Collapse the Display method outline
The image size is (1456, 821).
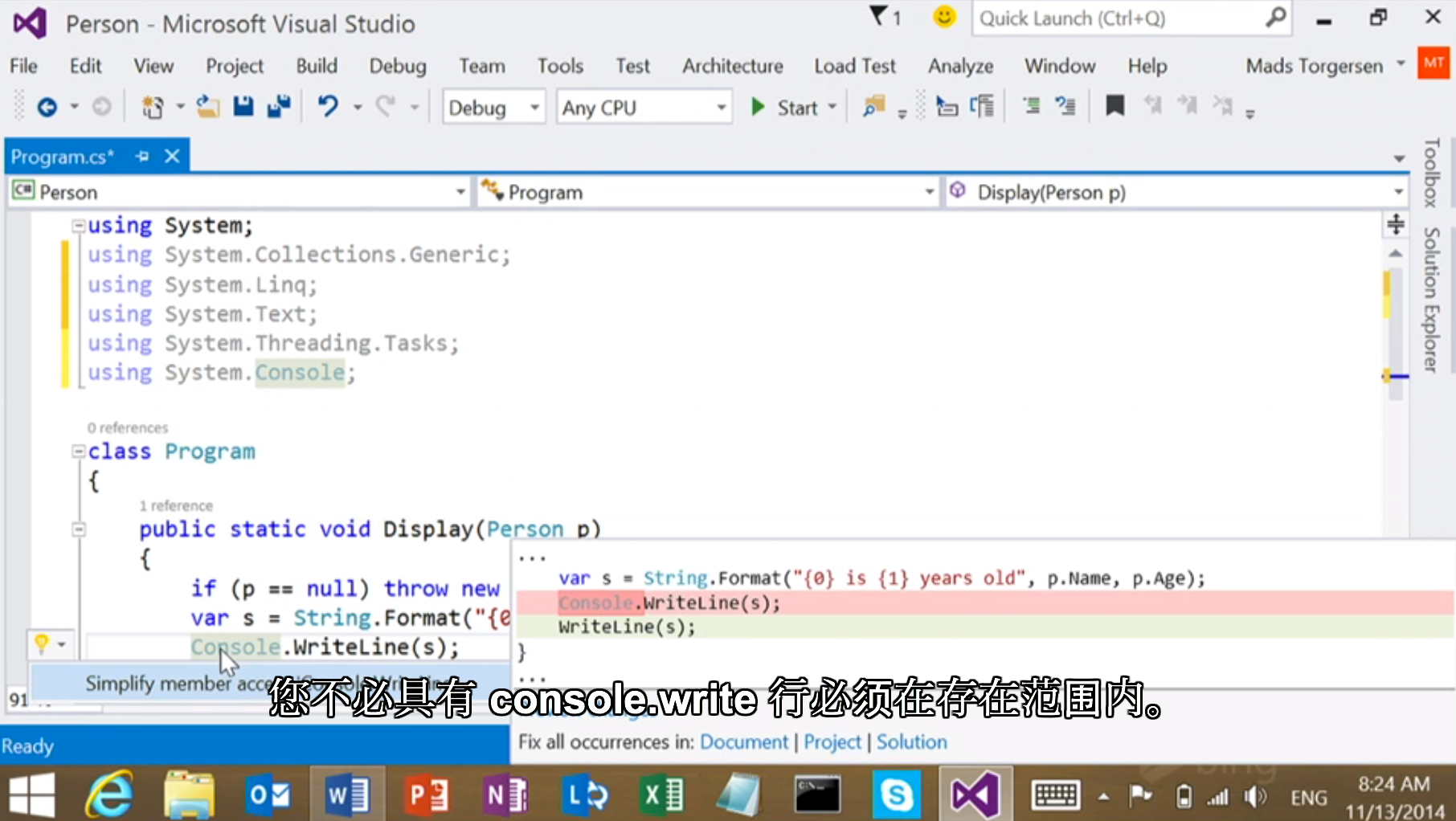click(x=79, y=529)
